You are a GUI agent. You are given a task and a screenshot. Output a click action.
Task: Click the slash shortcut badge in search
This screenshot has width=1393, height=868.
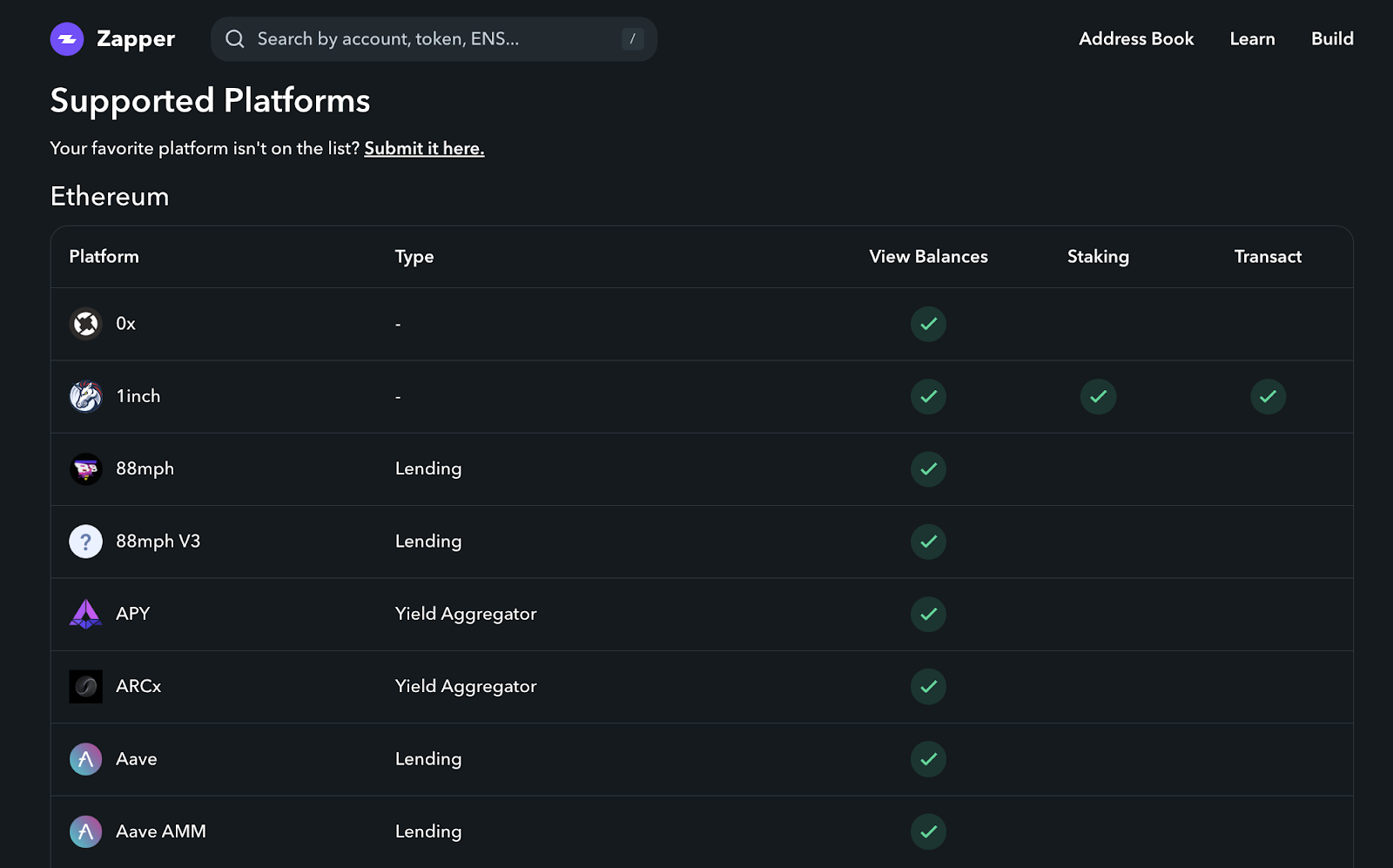633,39
